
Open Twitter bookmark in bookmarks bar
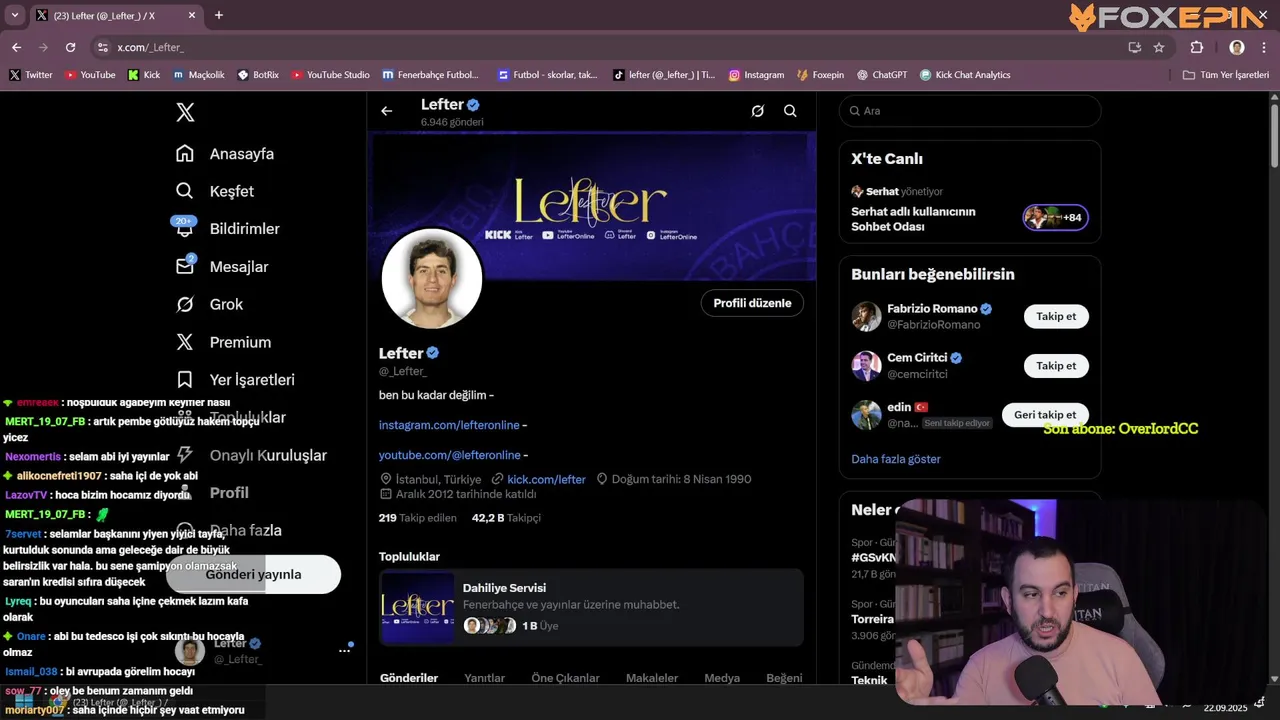click(31, 75)
